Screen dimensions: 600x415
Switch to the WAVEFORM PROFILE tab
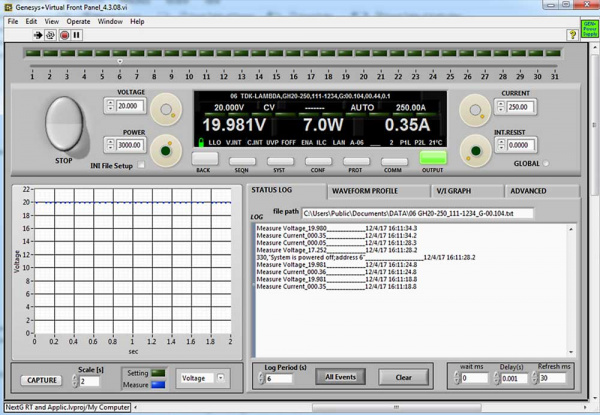point(379,191)
